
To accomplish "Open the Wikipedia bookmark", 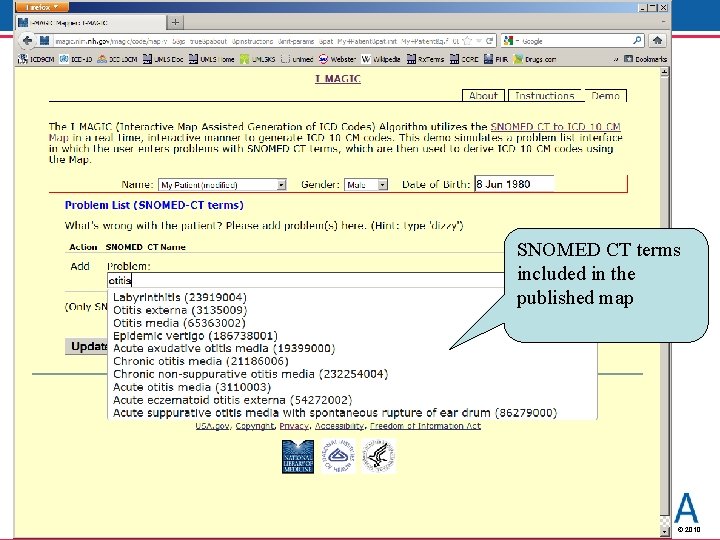I will click(381, 59).
